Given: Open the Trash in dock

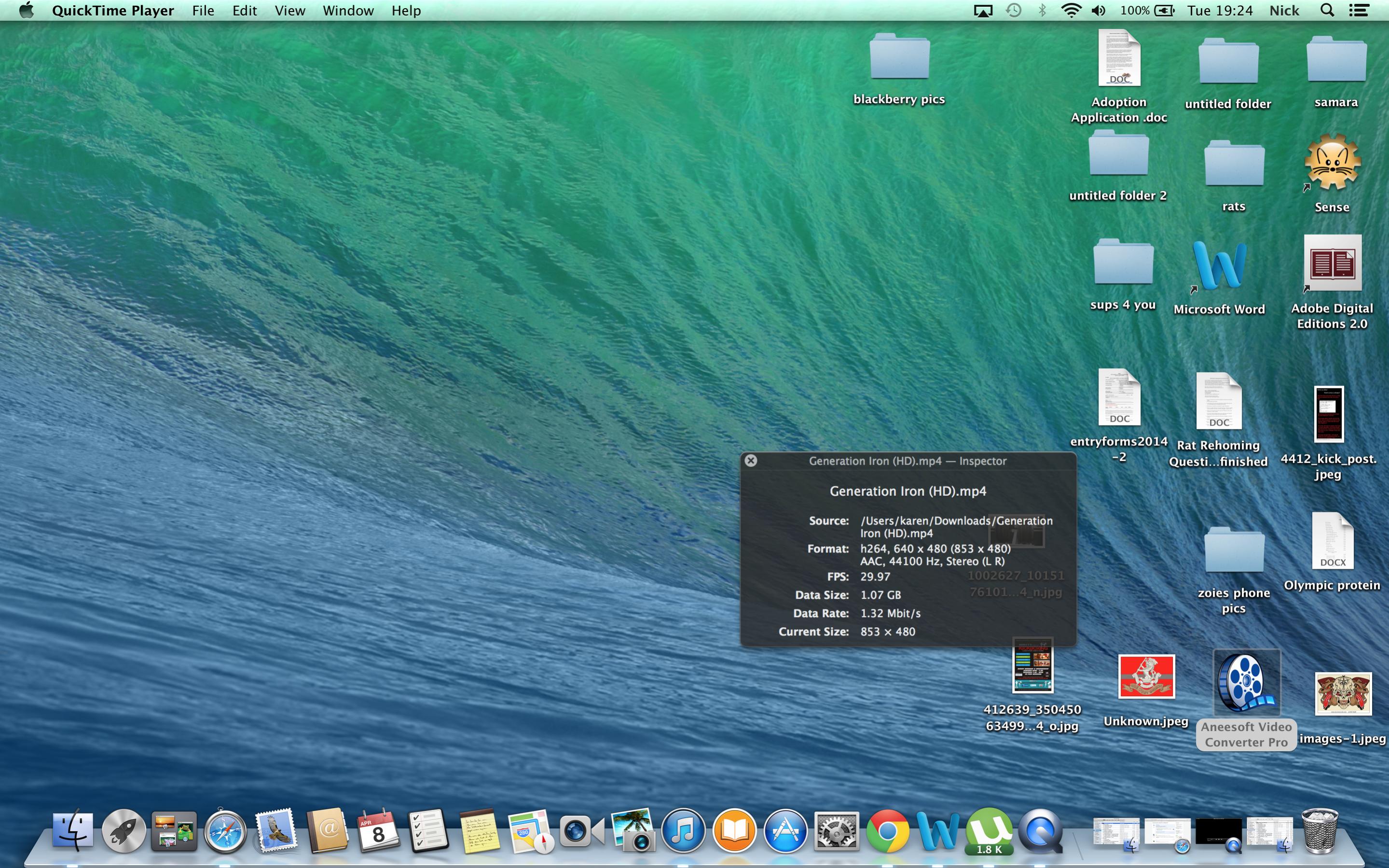Looking at the screenshot, I should 1320,831.
